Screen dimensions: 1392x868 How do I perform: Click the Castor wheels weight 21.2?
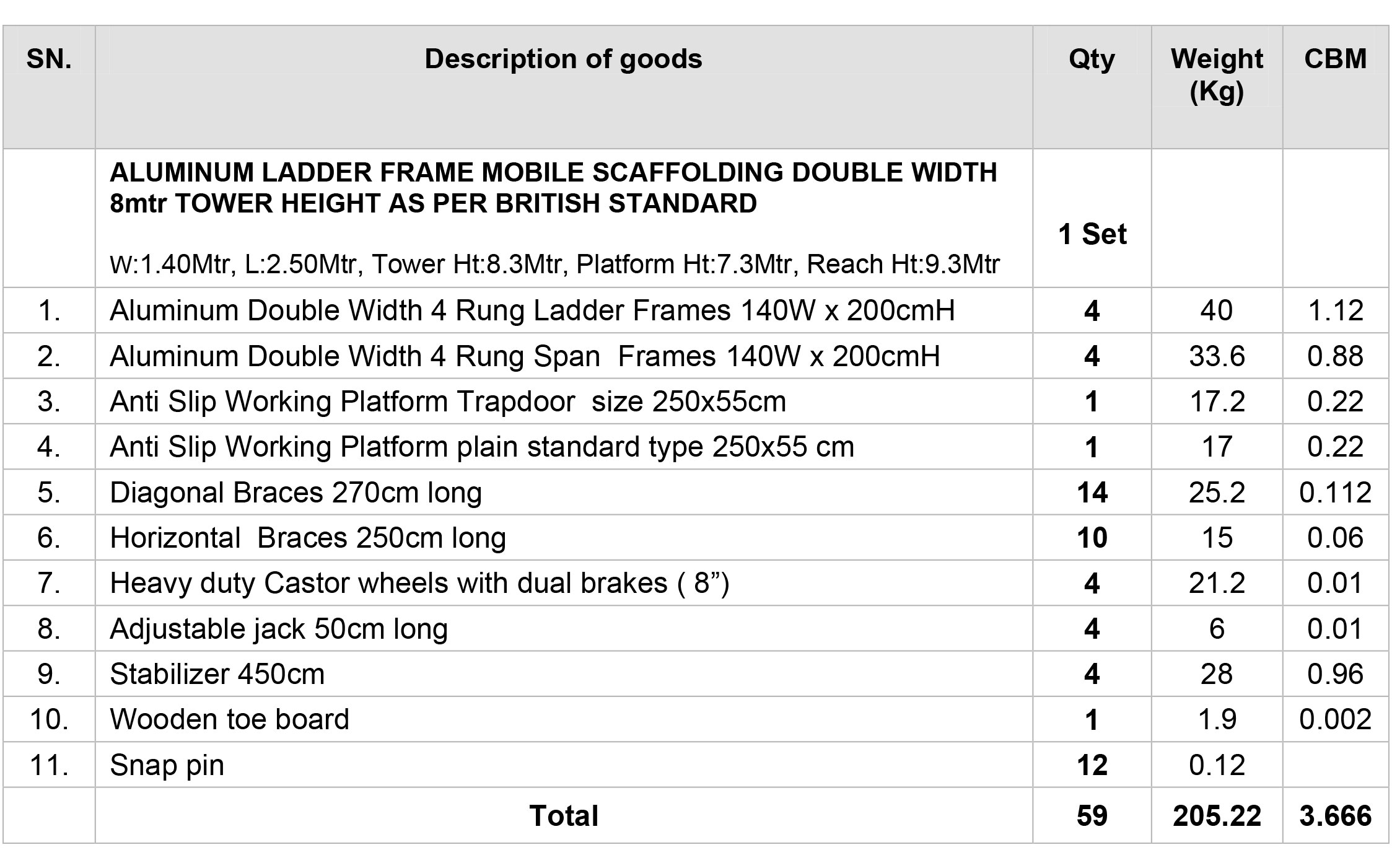point(1217,583)
